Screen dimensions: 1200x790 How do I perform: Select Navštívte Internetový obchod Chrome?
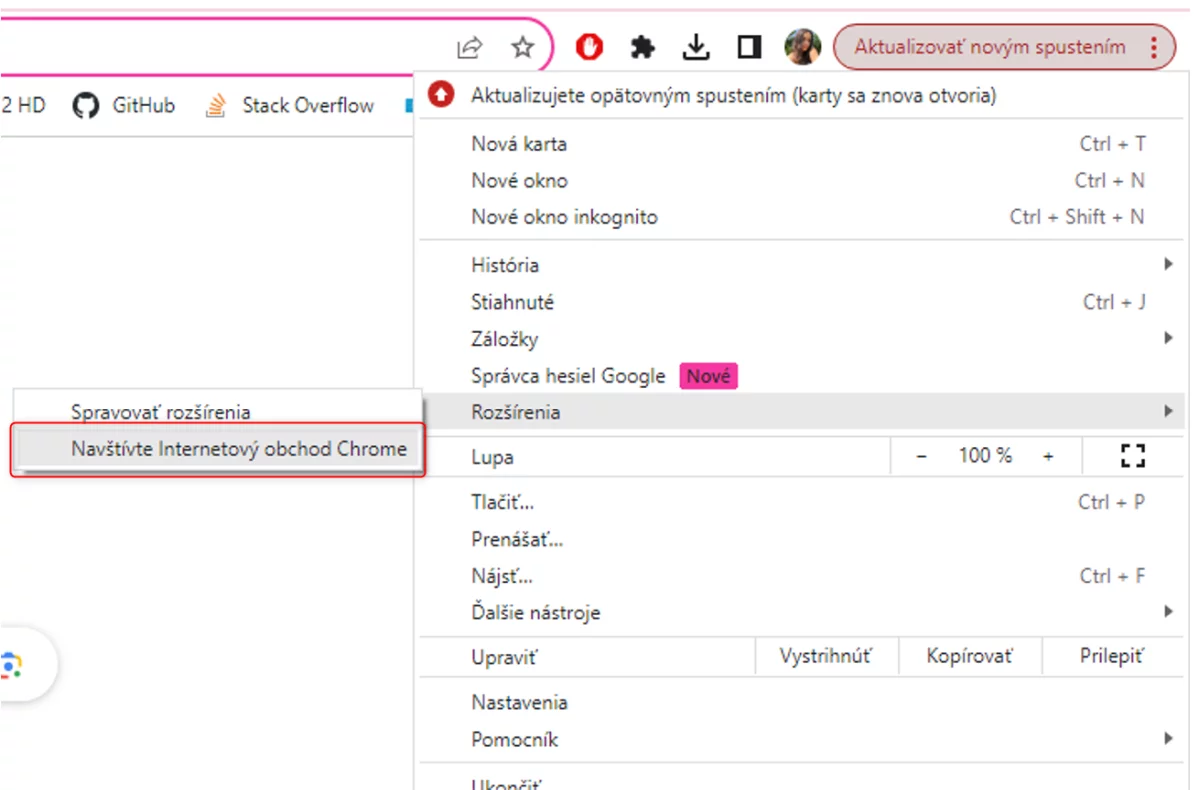point(242,449)
